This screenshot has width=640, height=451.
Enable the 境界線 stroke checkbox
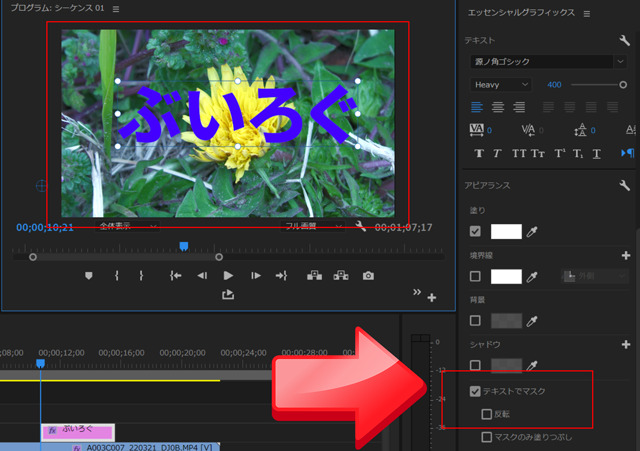pos(475,276)
